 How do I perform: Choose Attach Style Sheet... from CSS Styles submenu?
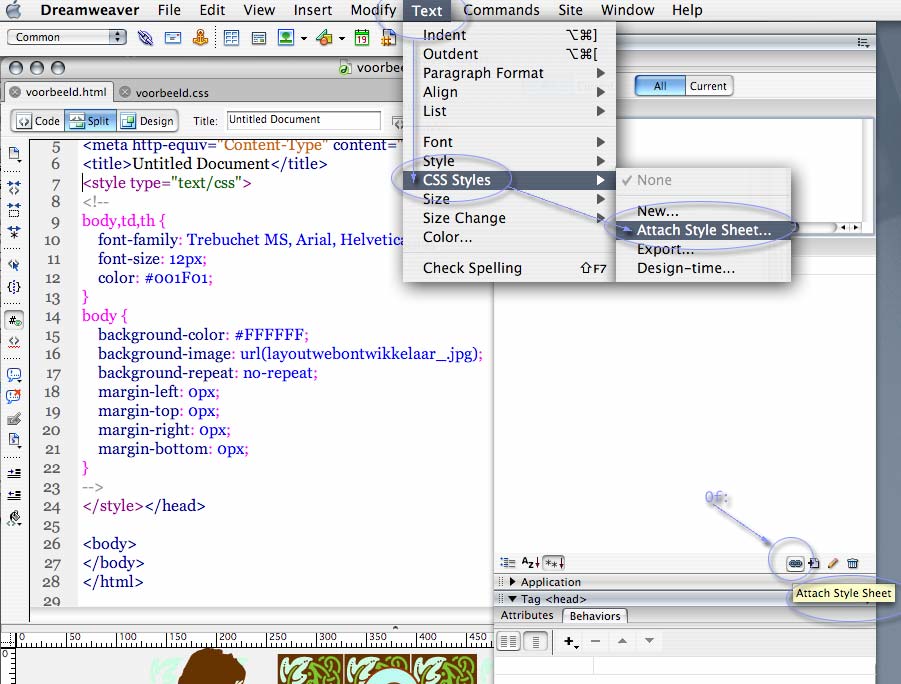[x=703, y=230]
